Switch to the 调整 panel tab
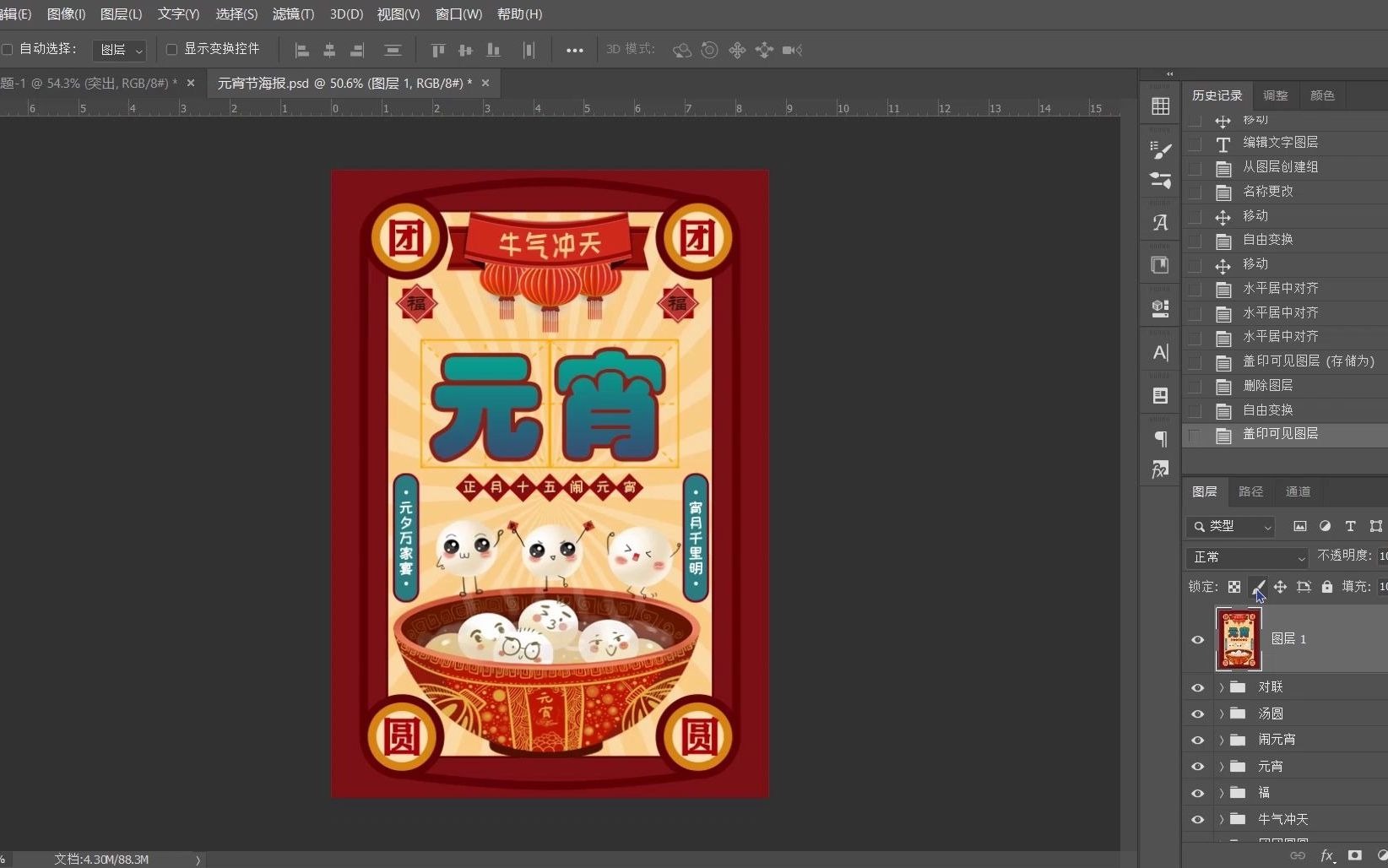Screen dimensions: 1388x868 [1275, 95]
